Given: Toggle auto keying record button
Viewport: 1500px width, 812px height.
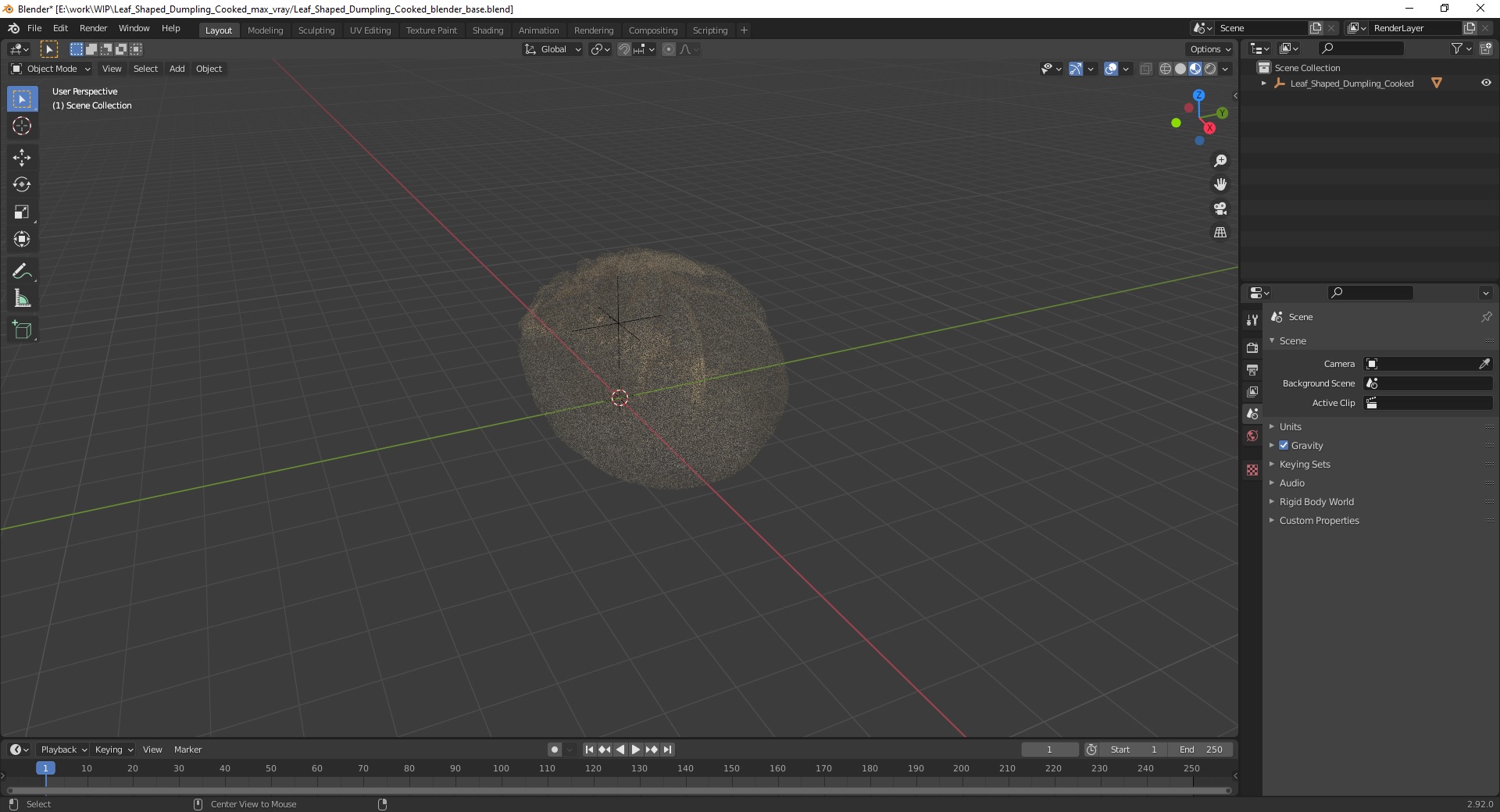Looking at the screenshot, I should [x=555, y=750].
